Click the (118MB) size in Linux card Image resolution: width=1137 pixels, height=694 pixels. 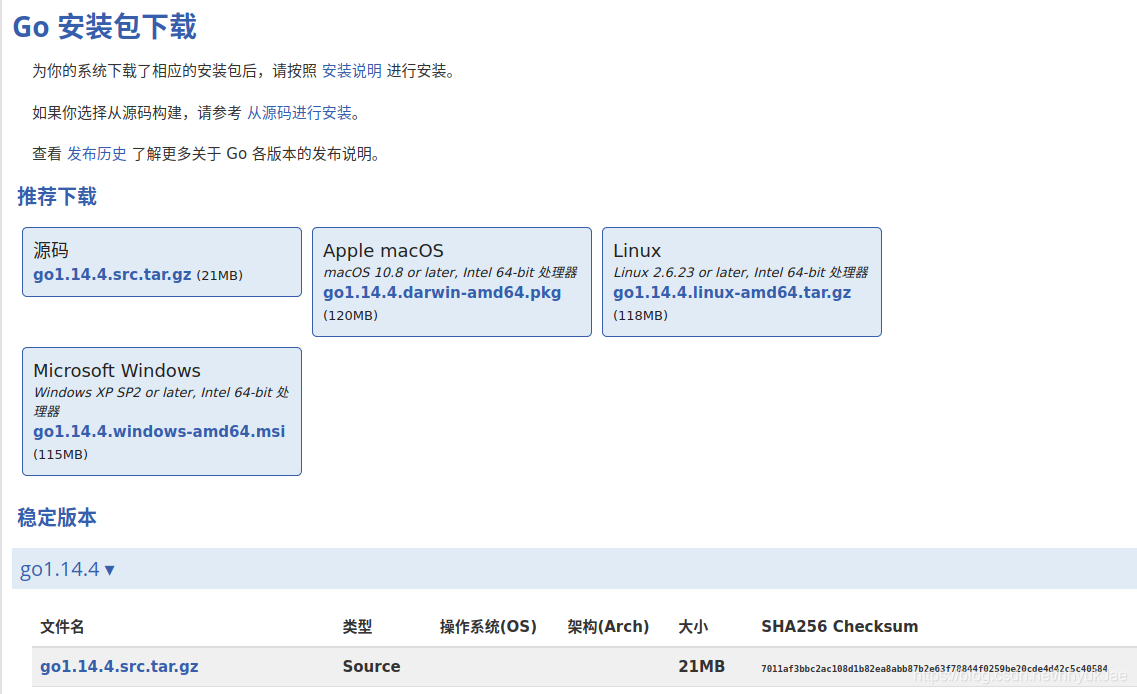tap(641, 315)
